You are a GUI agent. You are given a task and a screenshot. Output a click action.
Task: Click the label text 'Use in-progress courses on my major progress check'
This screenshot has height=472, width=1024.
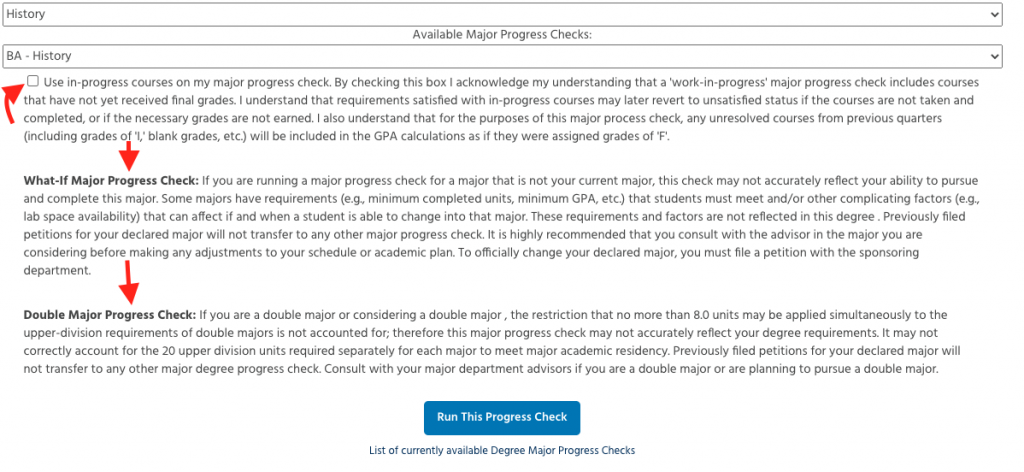pos(188,83)
